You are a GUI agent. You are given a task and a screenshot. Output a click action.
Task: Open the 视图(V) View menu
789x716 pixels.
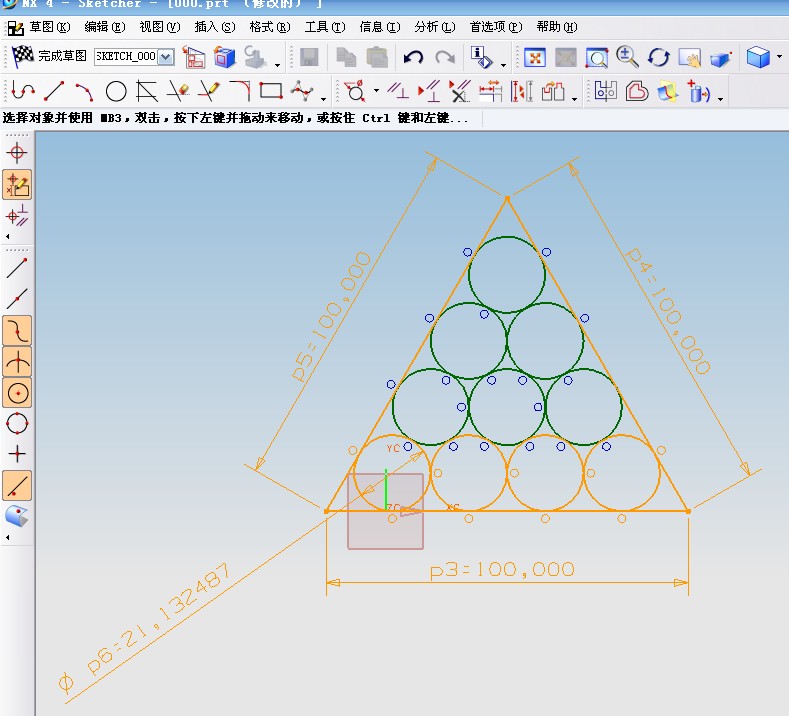pyautogui.click(x=160, y=27)
